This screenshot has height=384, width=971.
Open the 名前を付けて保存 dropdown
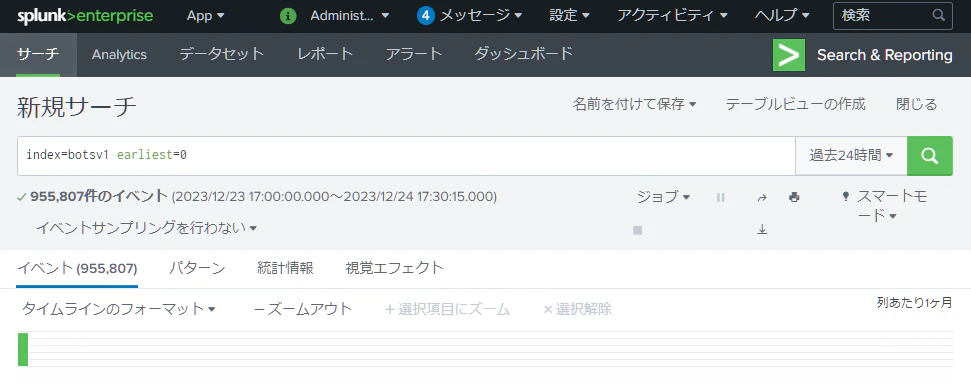pos(635,104)
